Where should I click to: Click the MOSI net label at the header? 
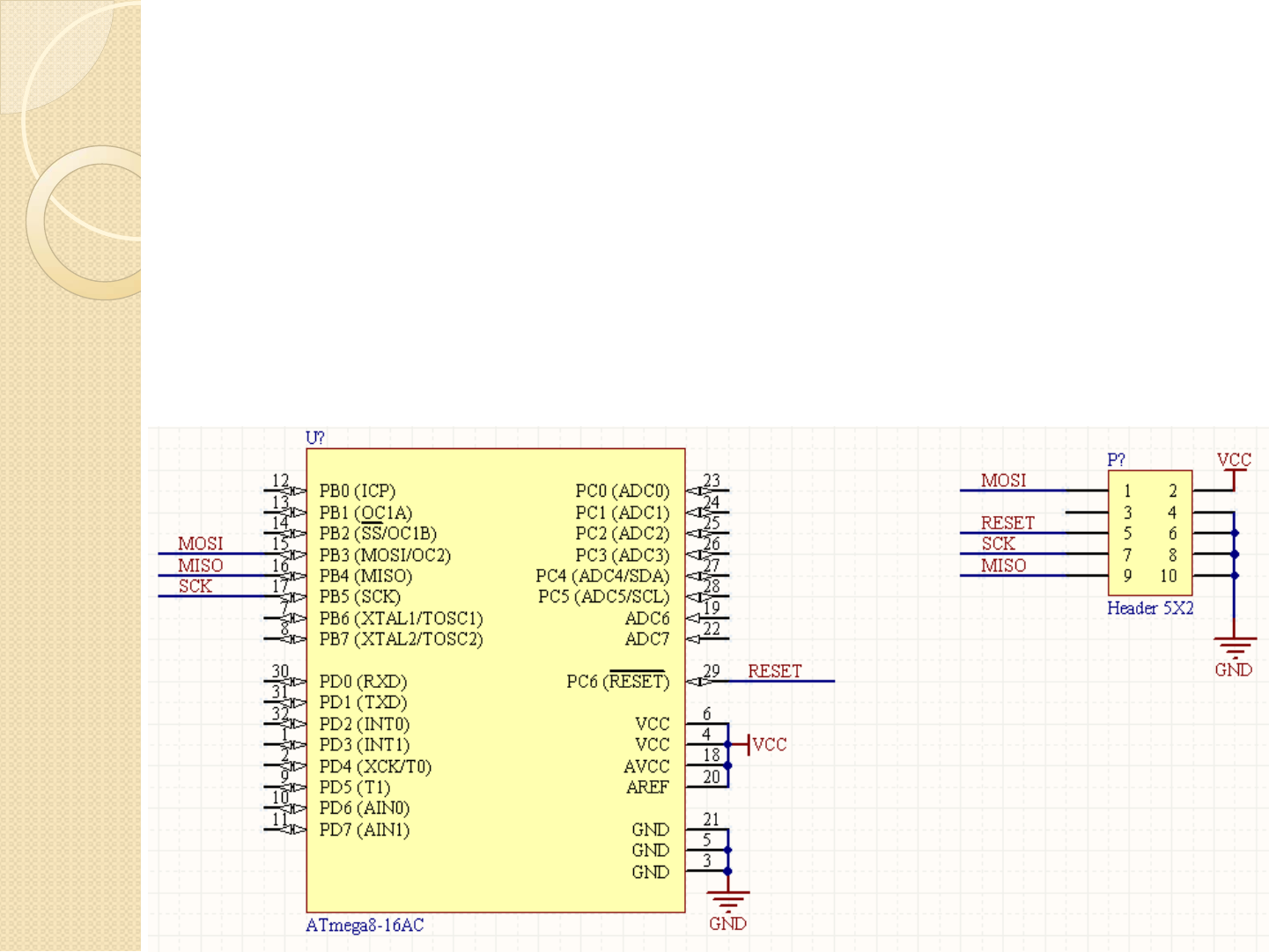1004,481
